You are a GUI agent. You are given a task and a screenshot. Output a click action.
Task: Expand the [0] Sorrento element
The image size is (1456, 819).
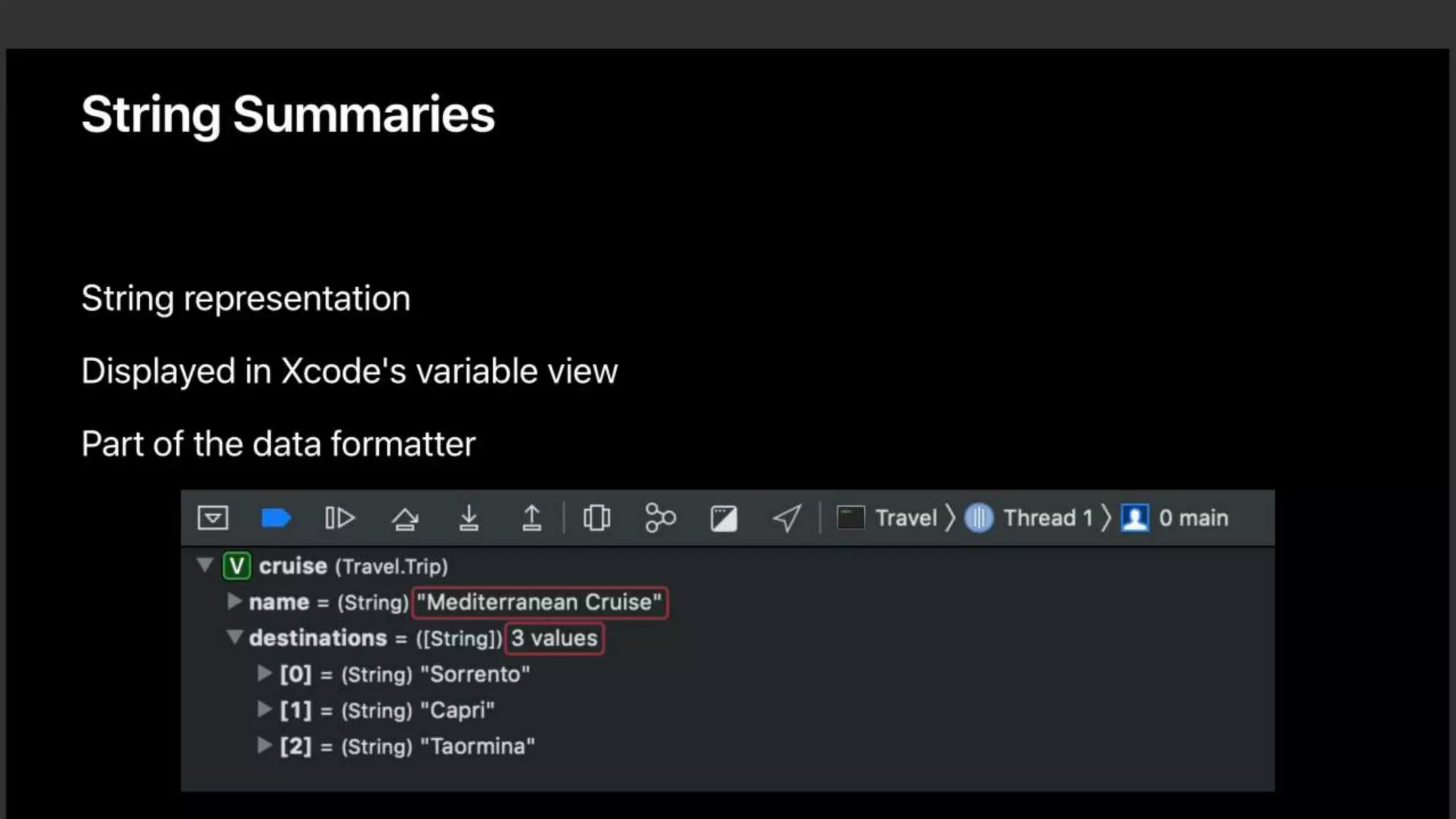(x=264, y=673)
